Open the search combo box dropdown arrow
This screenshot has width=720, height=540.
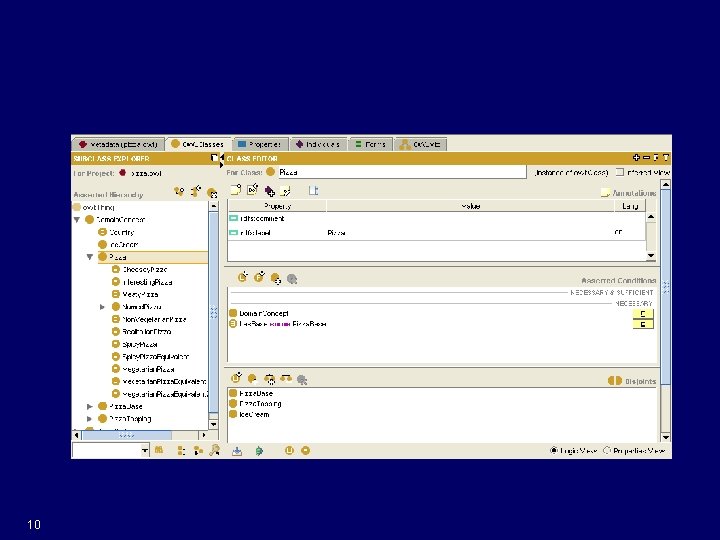click(145, 450)
